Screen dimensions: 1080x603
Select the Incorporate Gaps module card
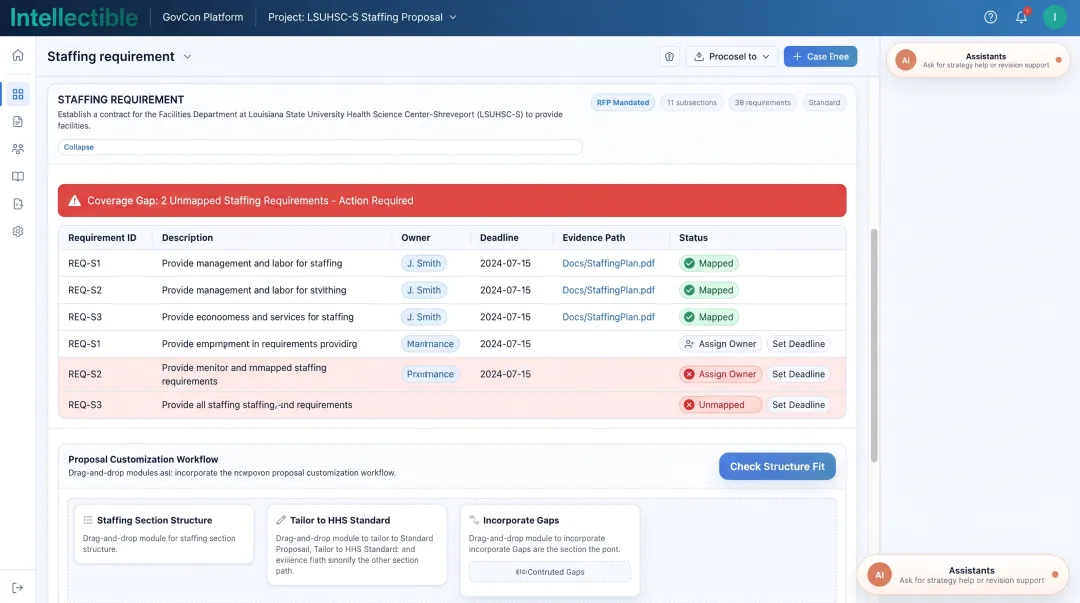tap(550, 550)
